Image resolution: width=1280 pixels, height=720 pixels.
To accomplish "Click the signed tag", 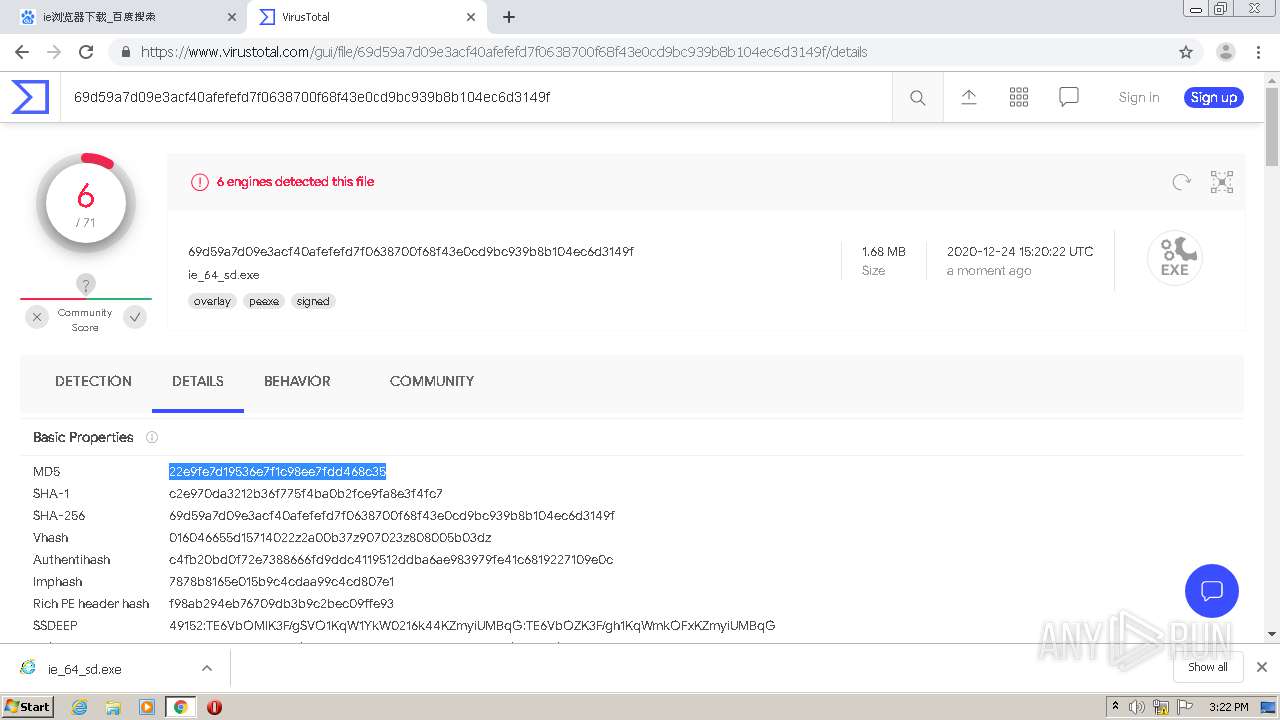I will [x=313, y=301].
